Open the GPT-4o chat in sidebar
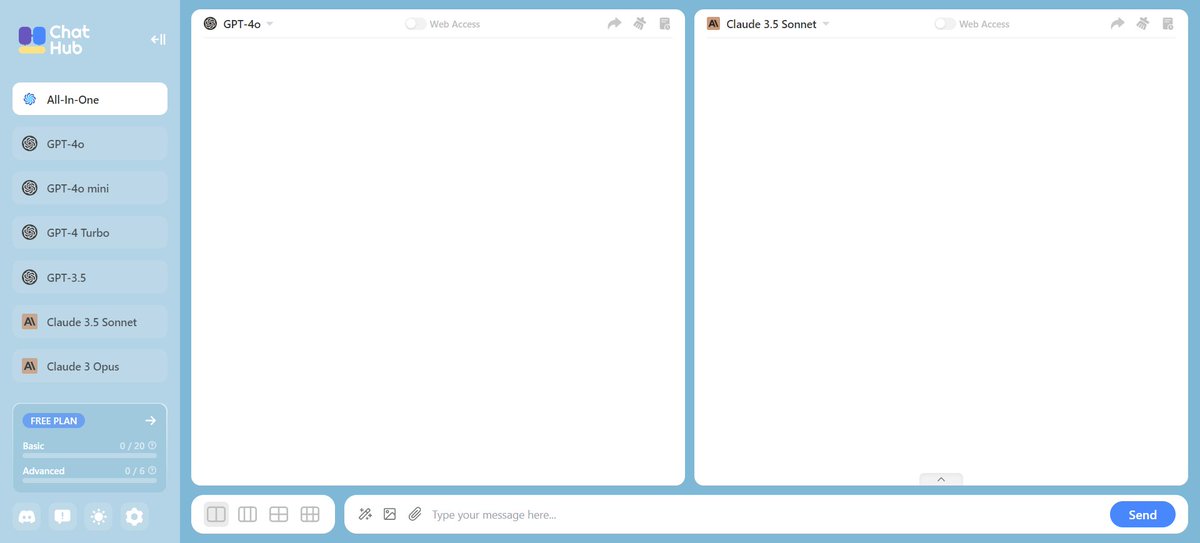Screen dimensions: 1200x543 click(x=90, y=144)
